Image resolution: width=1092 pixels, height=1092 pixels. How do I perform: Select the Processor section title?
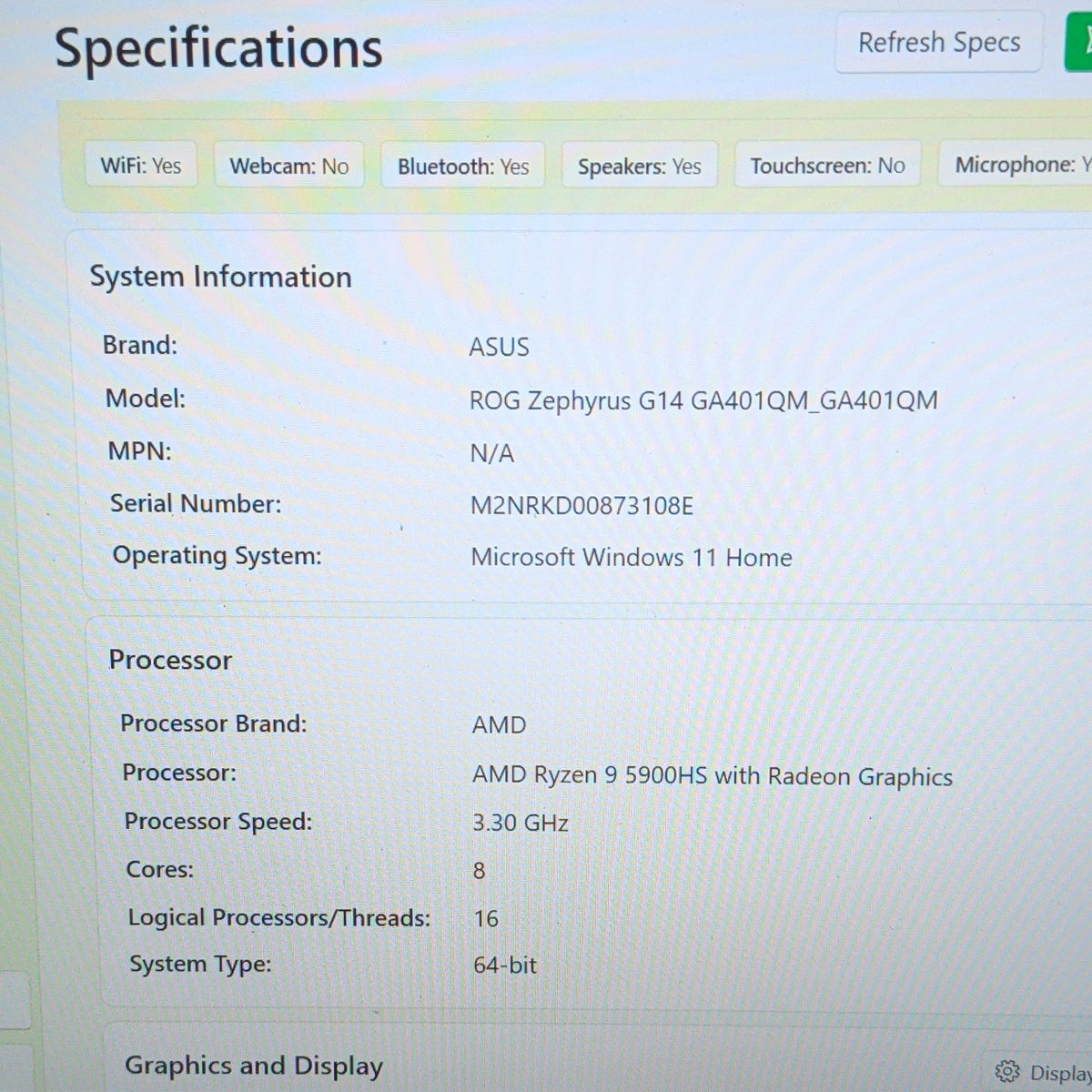[x=170, y=660]
